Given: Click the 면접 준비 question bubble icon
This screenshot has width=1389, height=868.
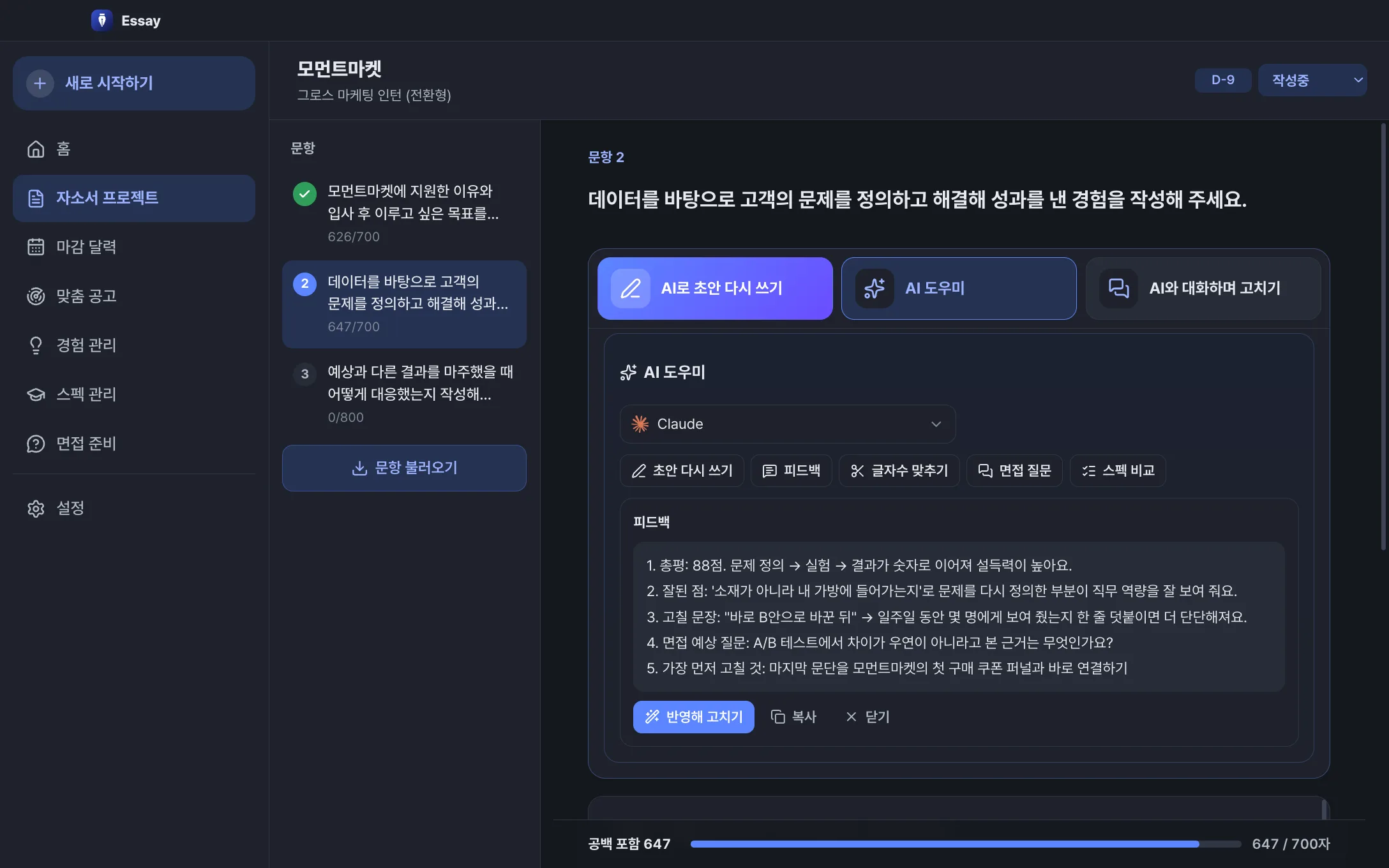Looking at the screenshot, I should pos(36,444).
